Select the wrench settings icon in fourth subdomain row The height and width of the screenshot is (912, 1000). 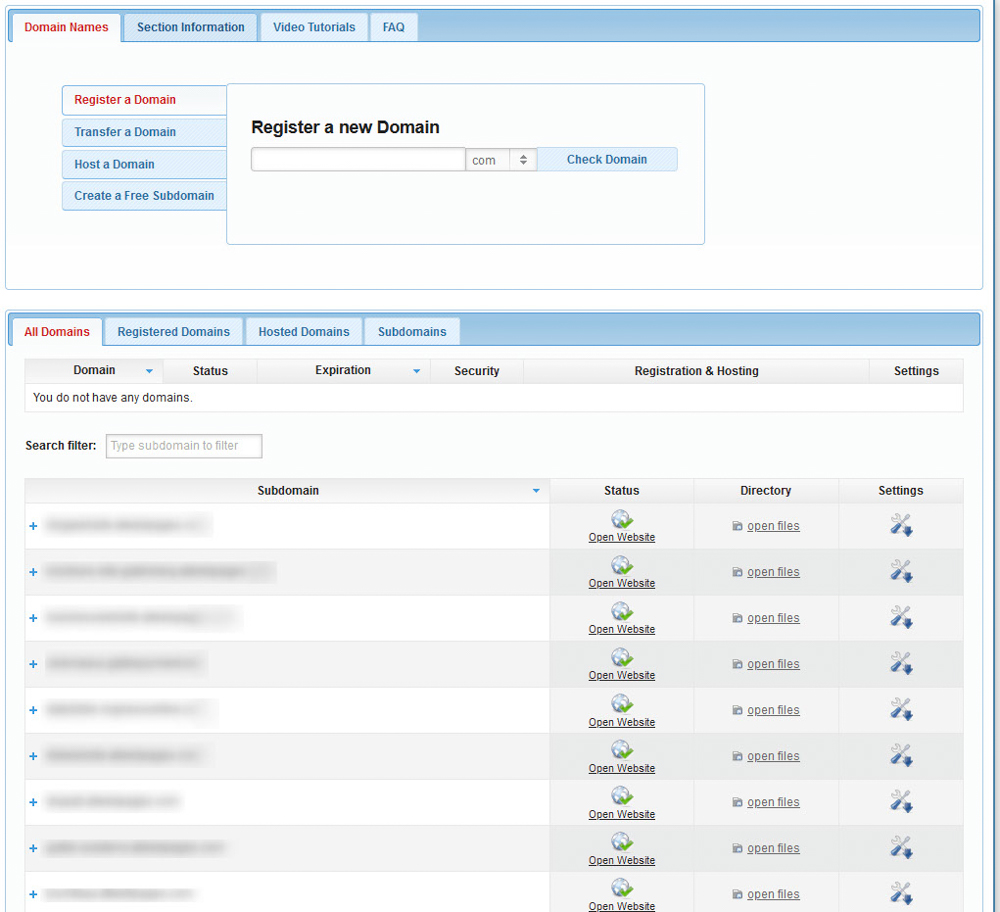(900, 662)
